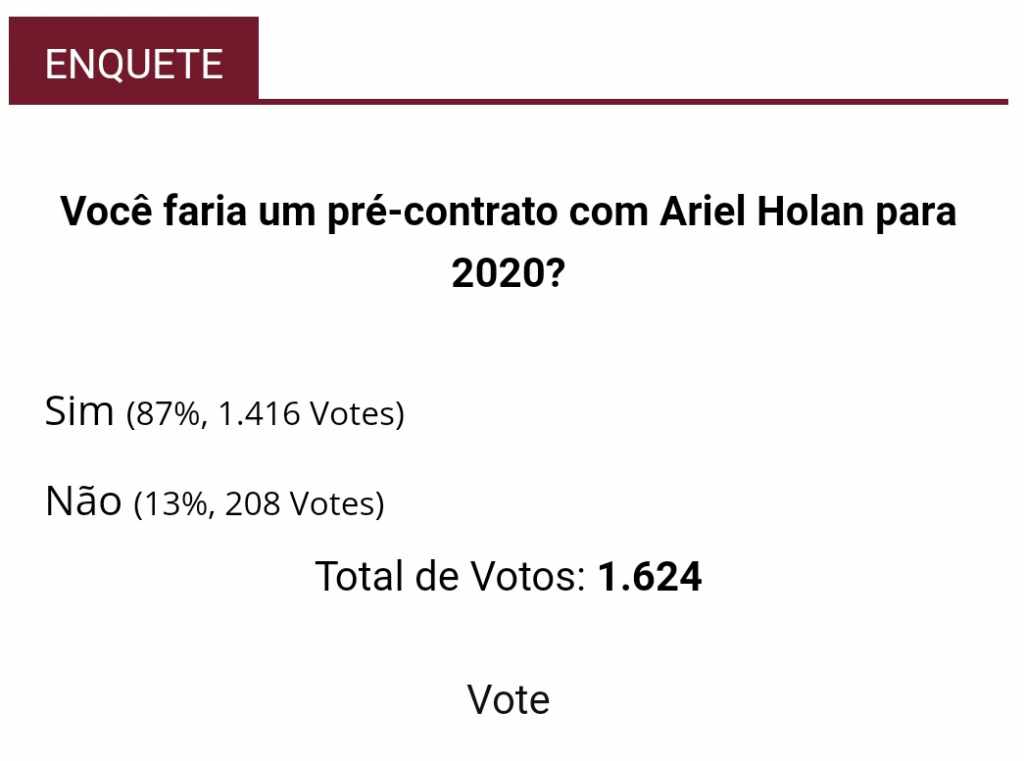This screenshot has width=1024, height=761.
Task: Click the 208 Votes count text
Action: point(300,504)
